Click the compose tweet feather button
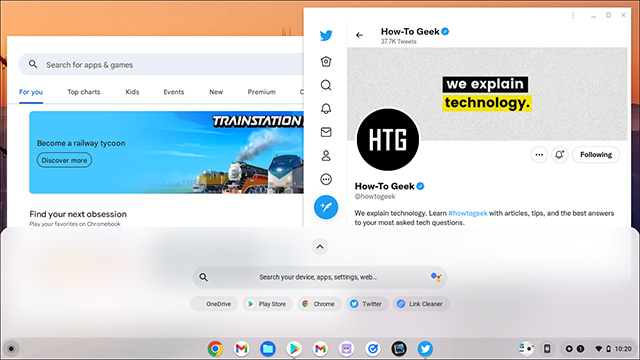 pos(326,207)
